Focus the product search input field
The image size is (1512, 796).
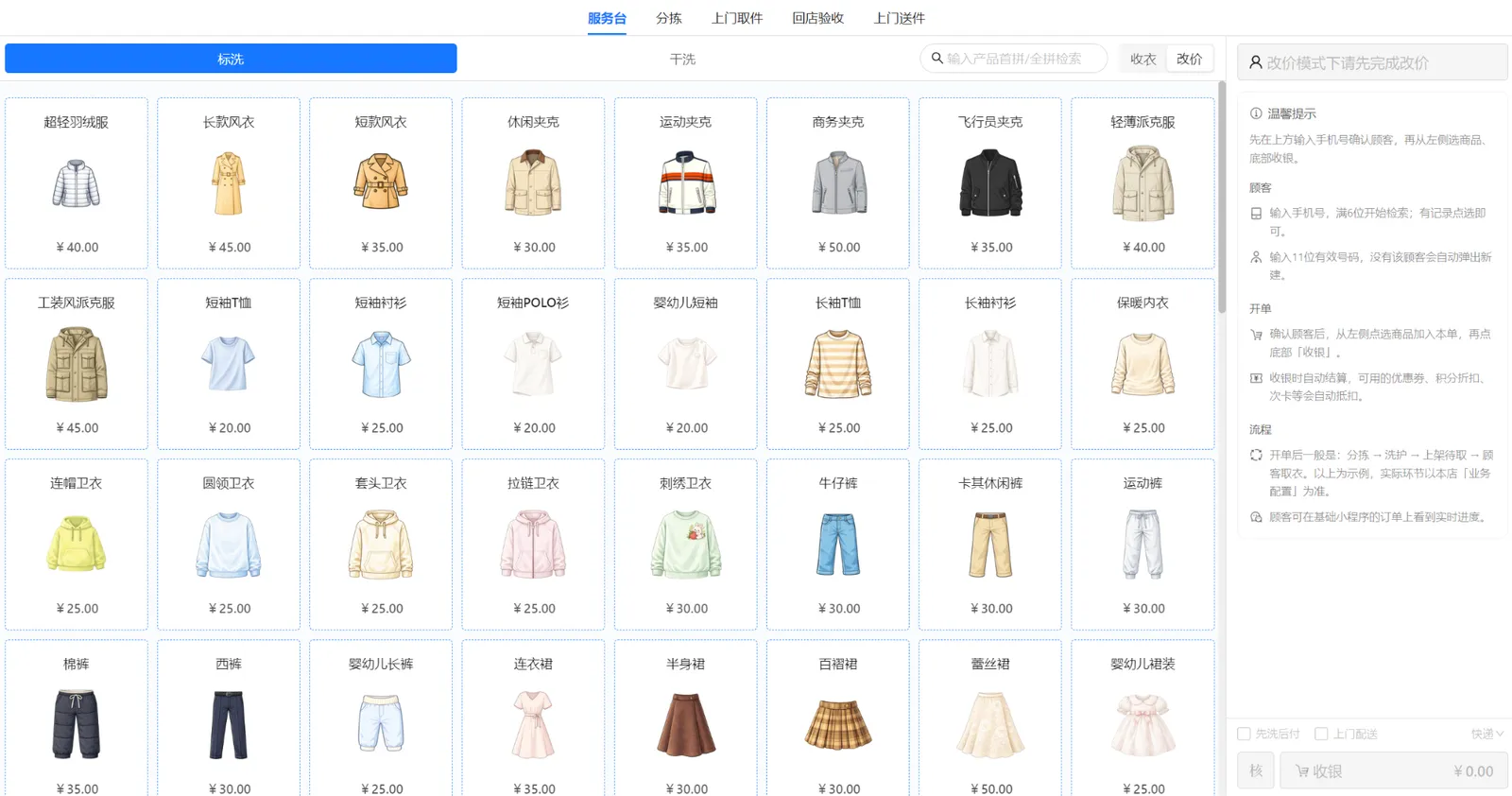click(x=1014, y=59)
